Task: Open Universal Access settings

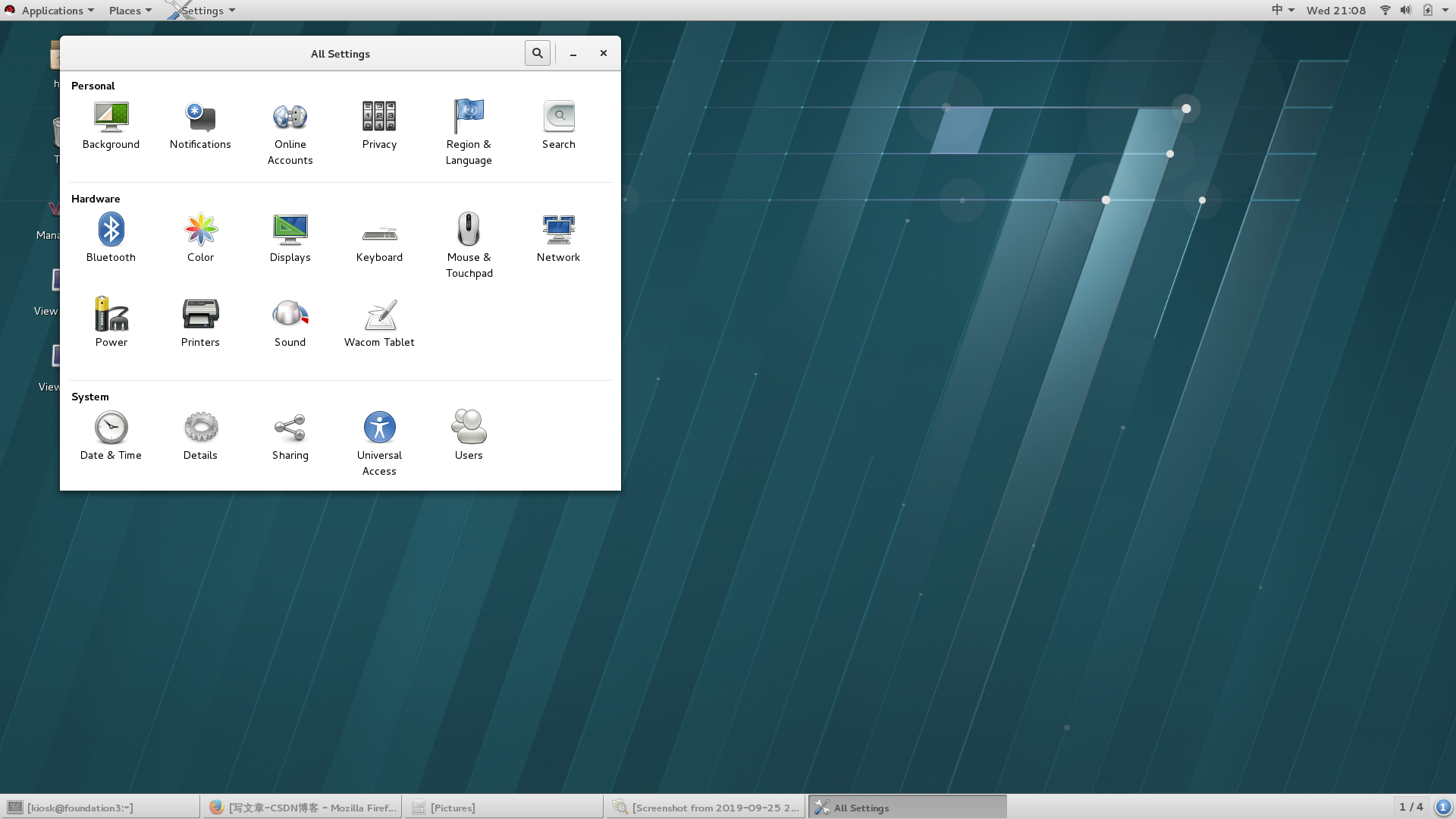Action: [379, 428]
